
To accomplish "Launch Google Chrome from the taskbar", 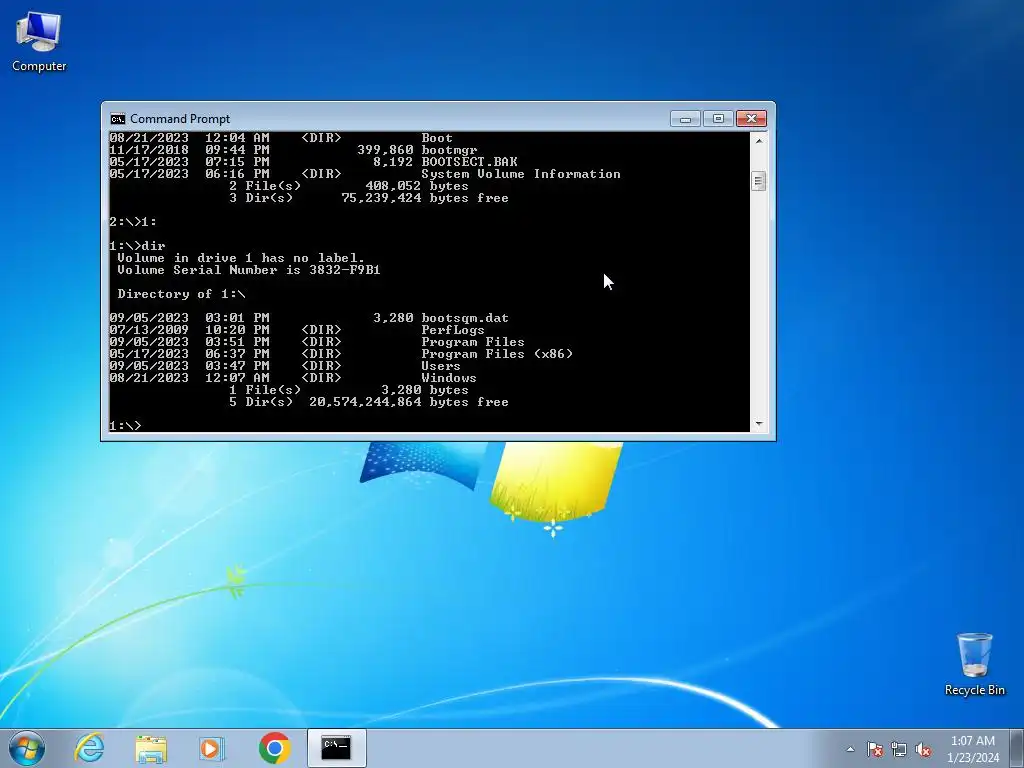I will click(x=274, y=748).
